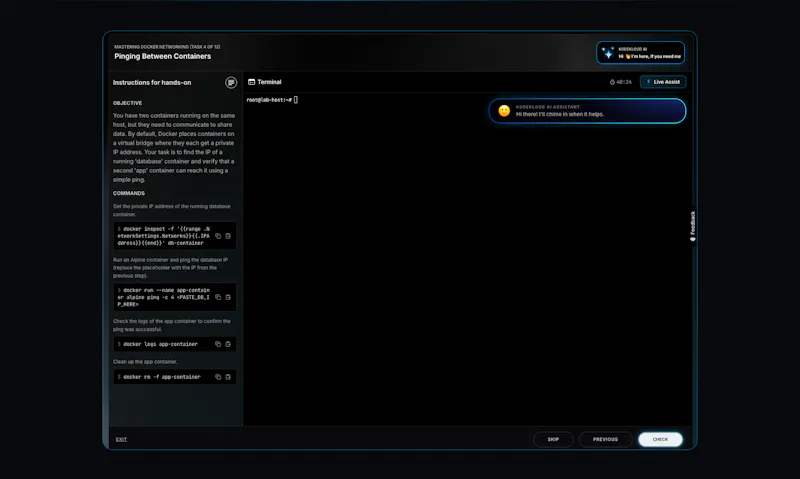800x479 pixels.
Task: Open the KodeKloud AI help banner
Action: tap(640, 53)
